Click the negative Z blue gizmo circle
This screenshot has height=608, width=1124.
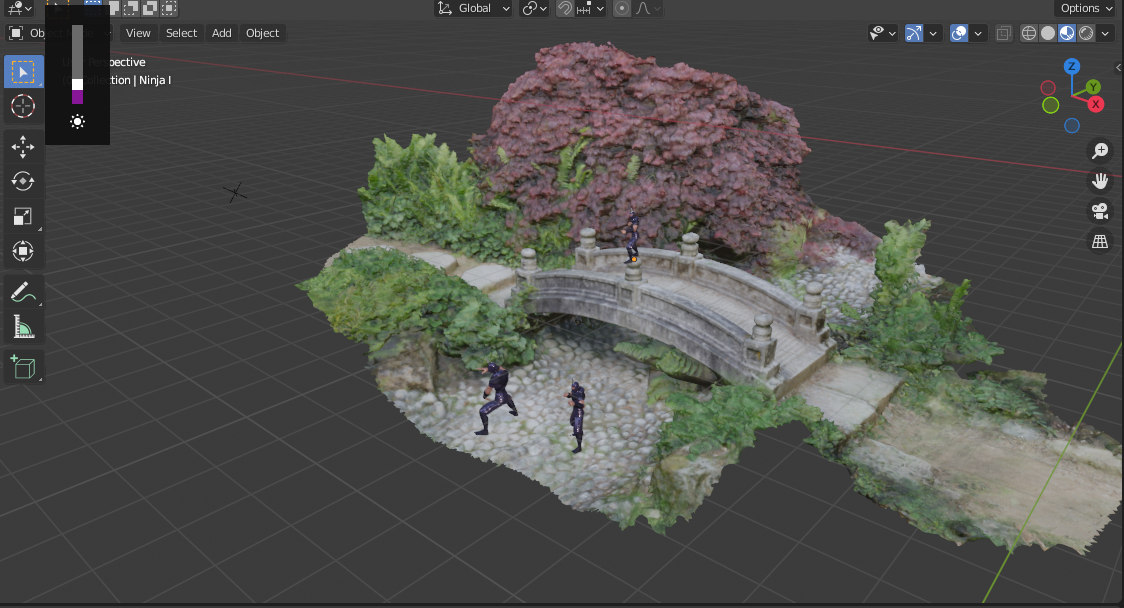click(x=1072, y=126)
